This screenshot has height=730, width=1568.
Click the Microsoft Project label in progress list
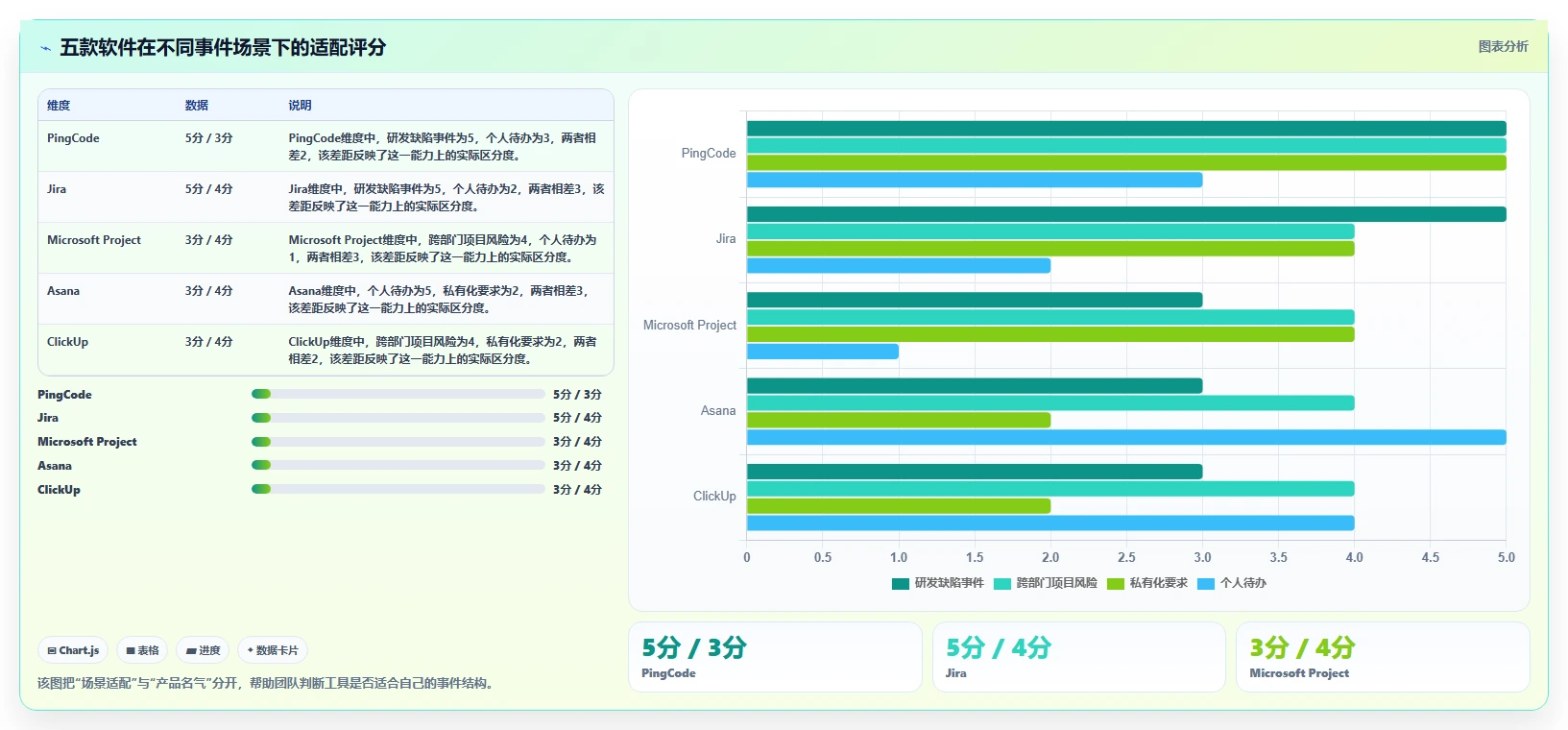[87, 442]
